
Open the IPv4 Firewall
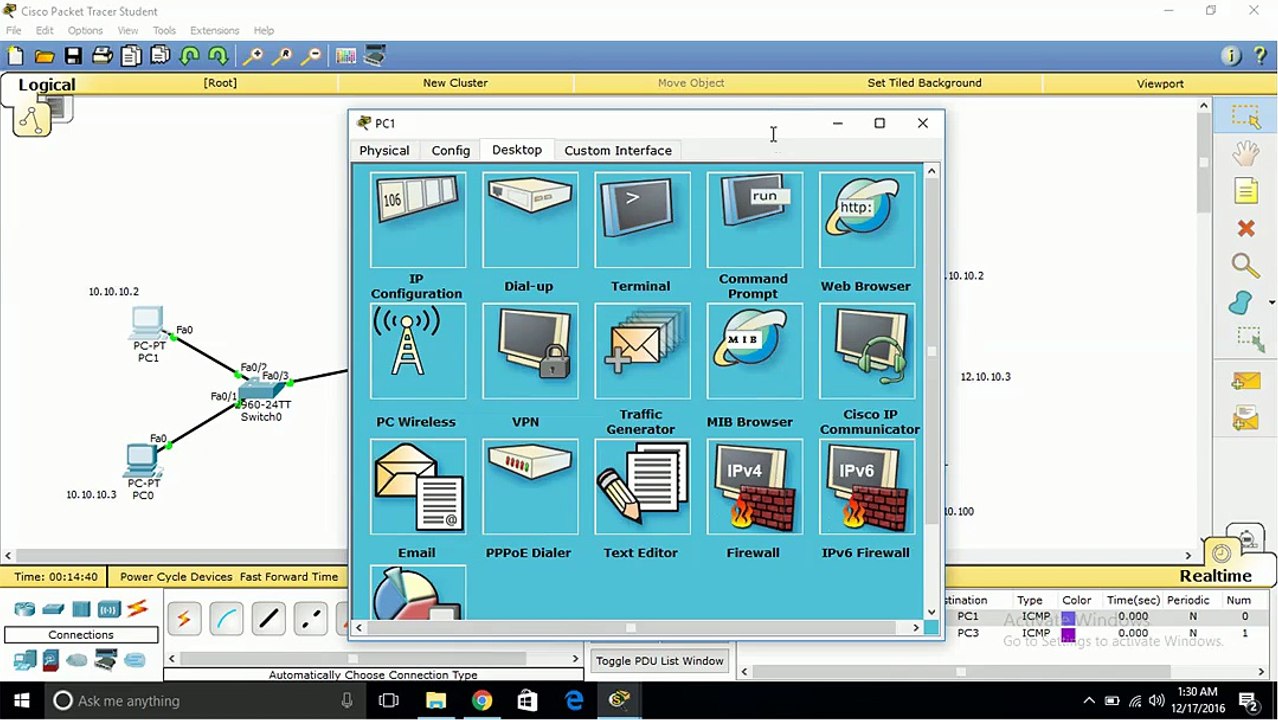coord(754,486)
